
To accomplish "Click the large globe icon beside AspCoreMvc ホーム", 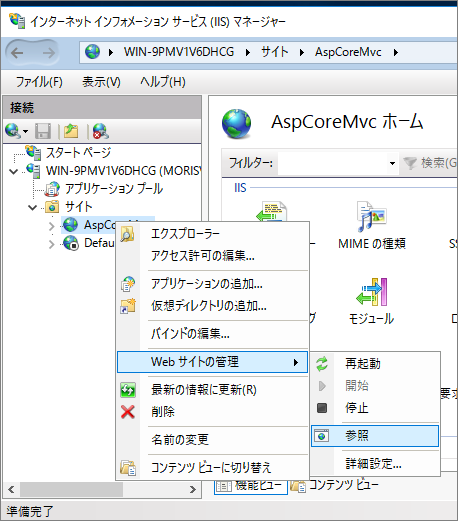I will click(237, 123).
